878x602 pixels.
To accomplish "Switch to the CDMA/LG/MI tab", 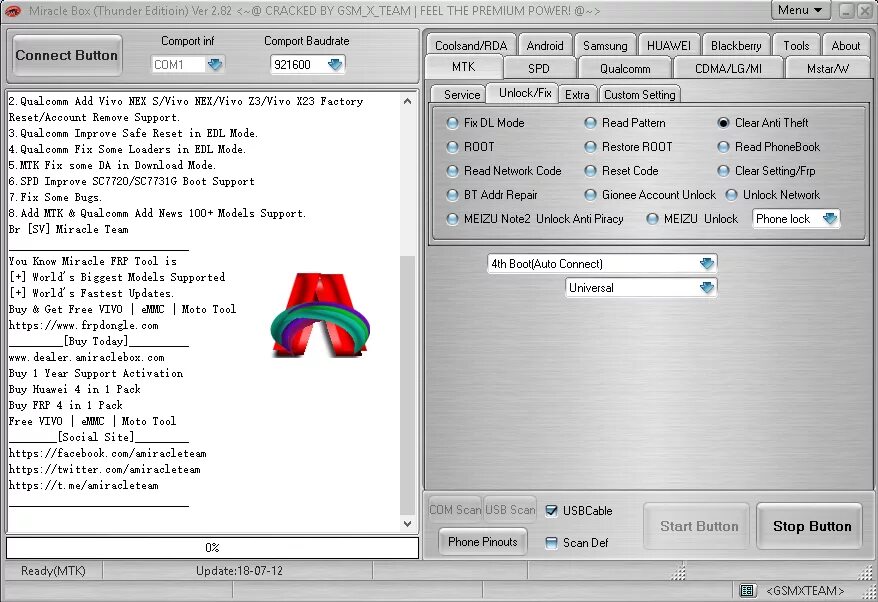I will tap(728, 68).
